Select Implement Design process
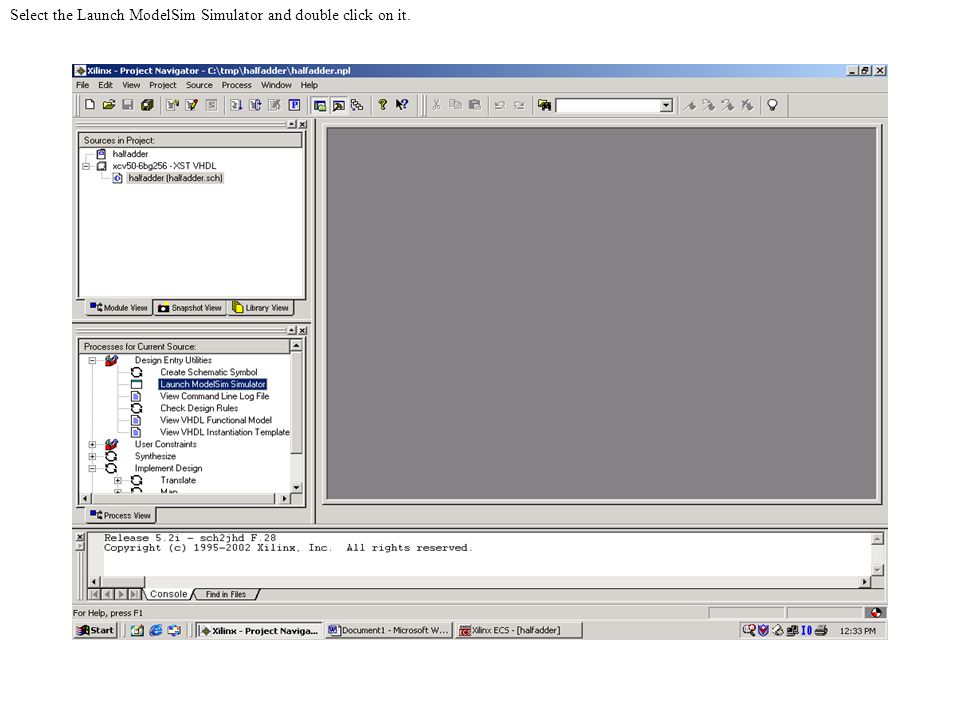960x720 pixels. (x=168, y=468)
